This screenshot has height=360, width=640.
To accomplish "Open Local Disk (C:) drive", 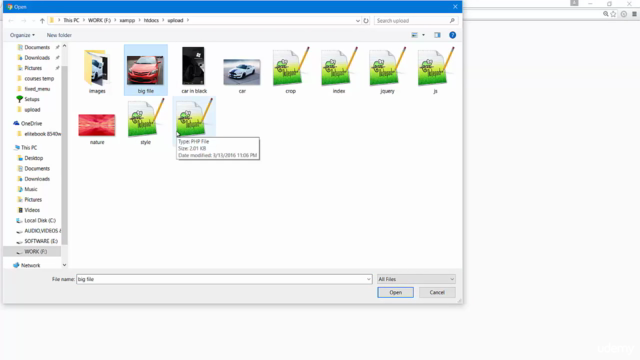I will click(x=40, y=220).
